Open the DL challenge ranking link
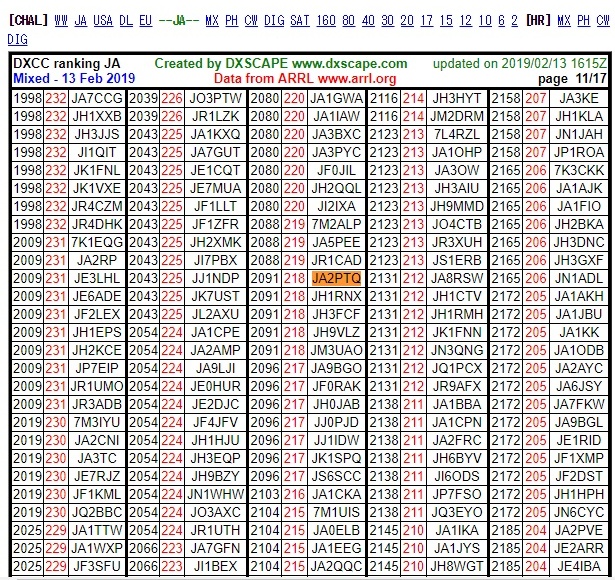The height and width of the screenshot is (580, 615). tap(126, 20)
